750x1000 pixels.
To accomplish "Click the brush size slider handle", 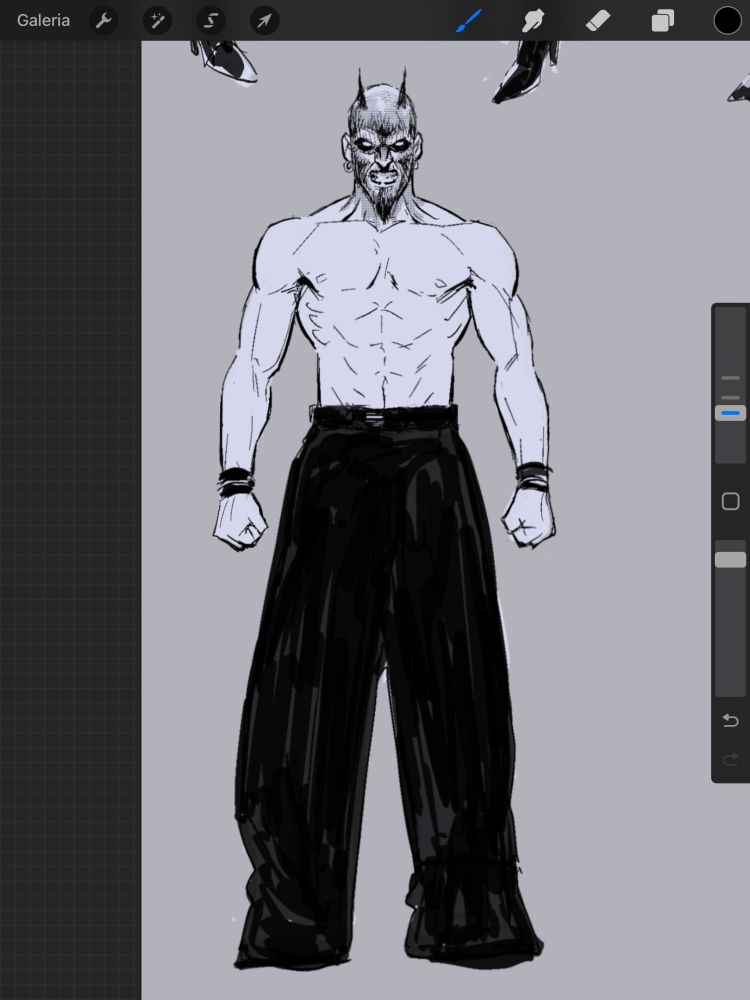I will point(730,413).
